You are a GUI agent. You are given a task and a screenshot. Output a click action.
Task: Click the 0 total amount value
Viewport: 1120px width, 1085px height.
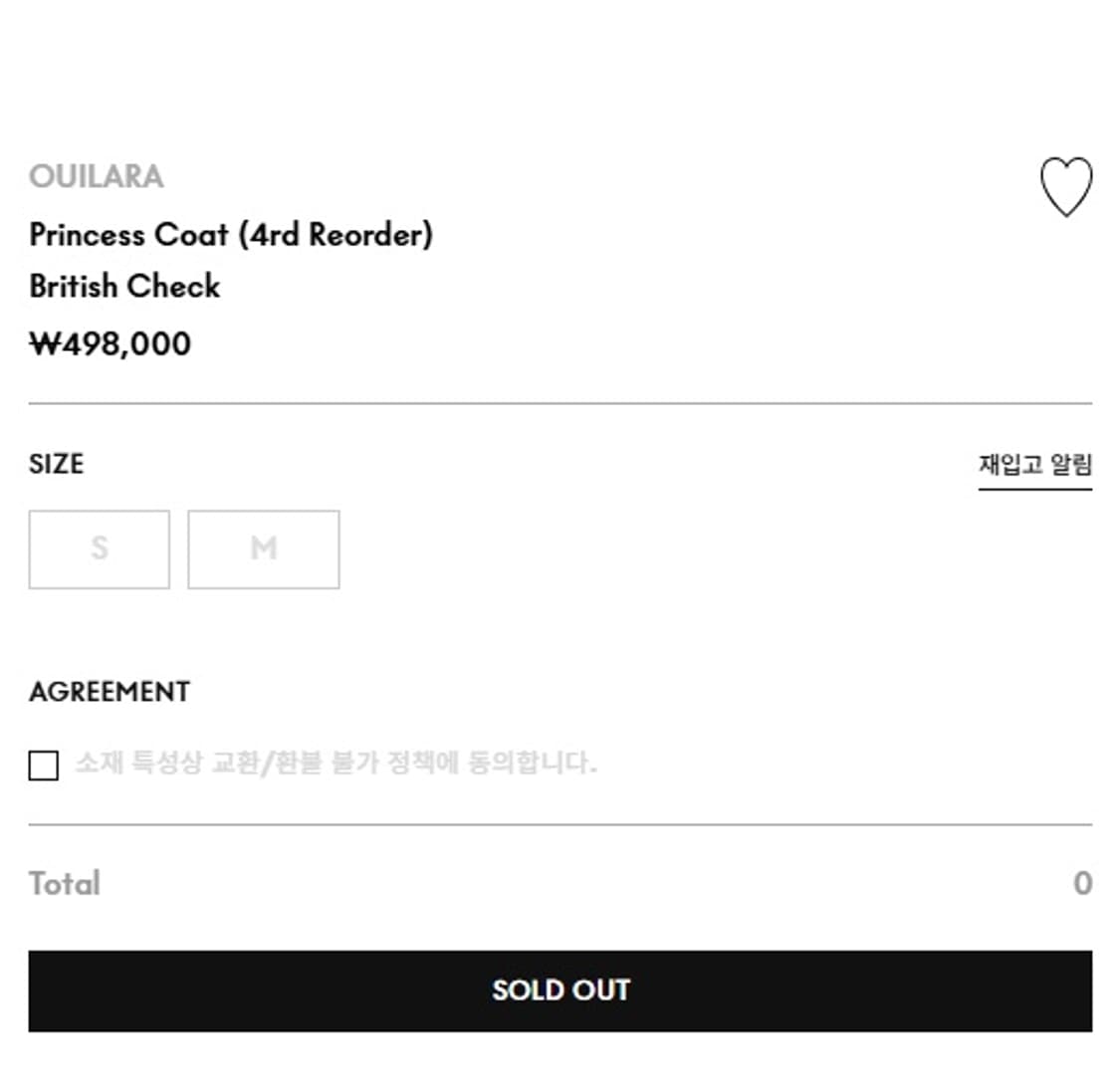click(1081, 882)
